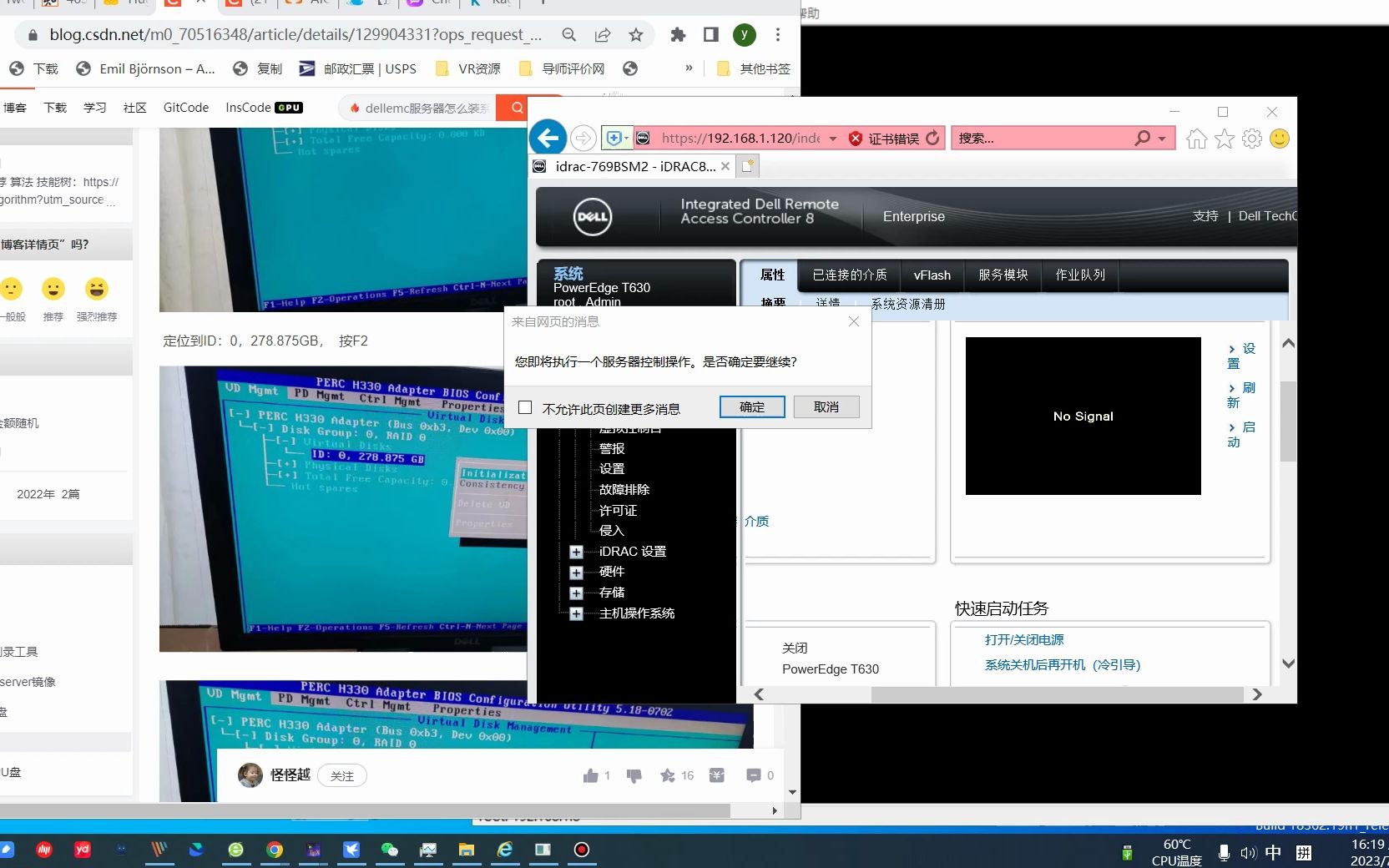The height and width of the screenshot is (868, 1389).
Task: Favorite the article via star icon 16
Action: 668,775
